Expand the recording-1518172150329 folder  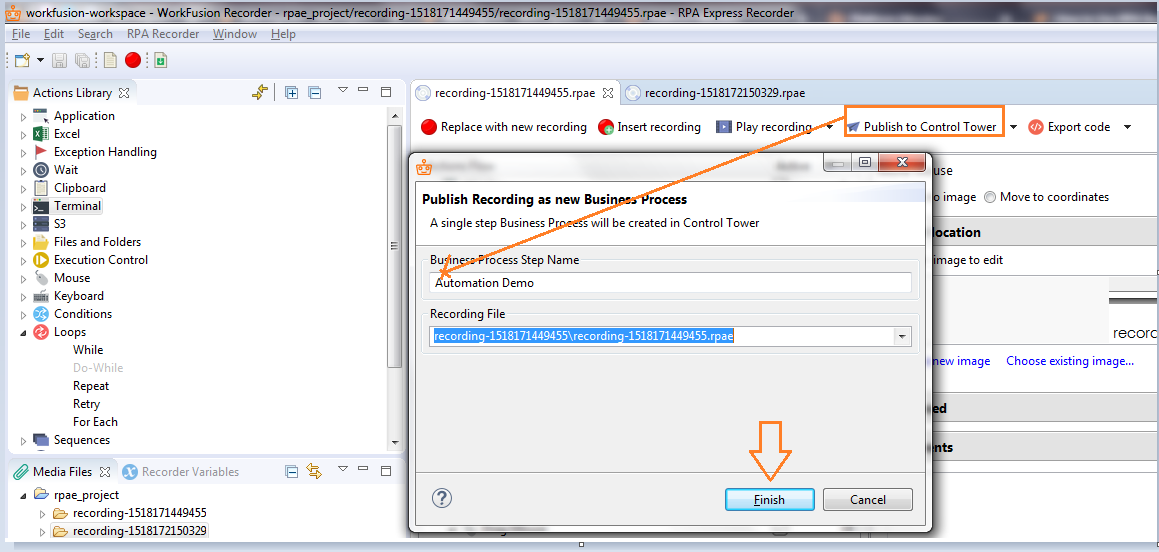tap(42, 531)
